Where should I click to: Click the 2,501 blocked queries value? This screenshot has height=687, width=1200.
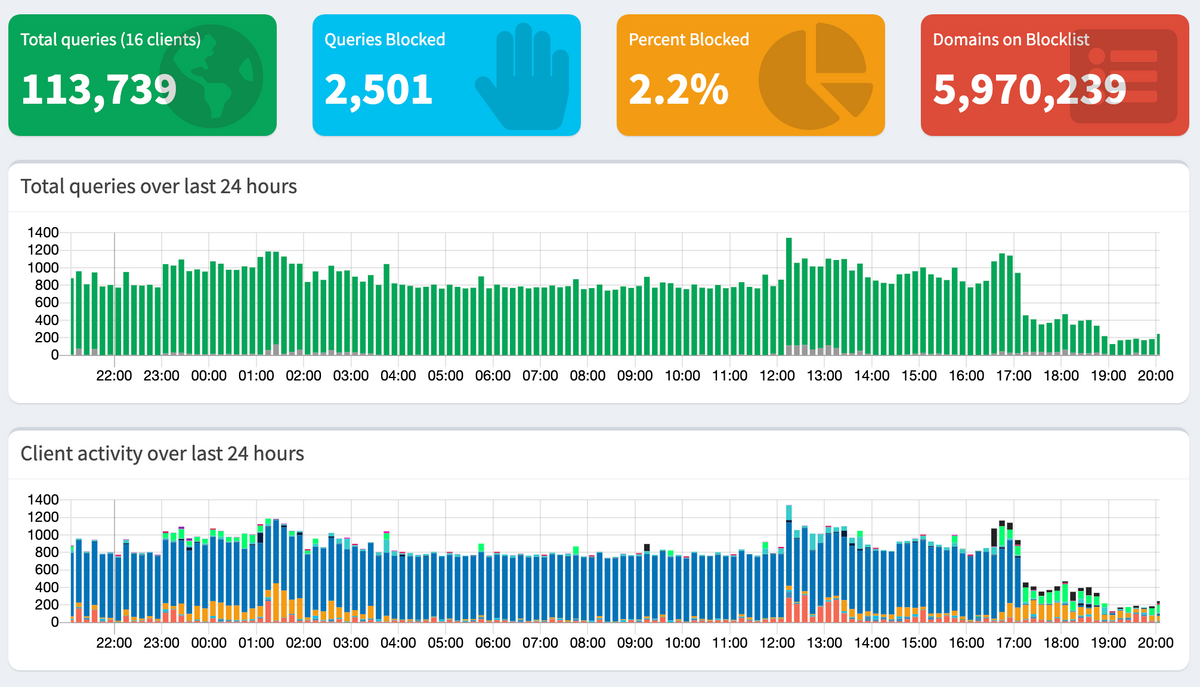[x=378, y=89]
